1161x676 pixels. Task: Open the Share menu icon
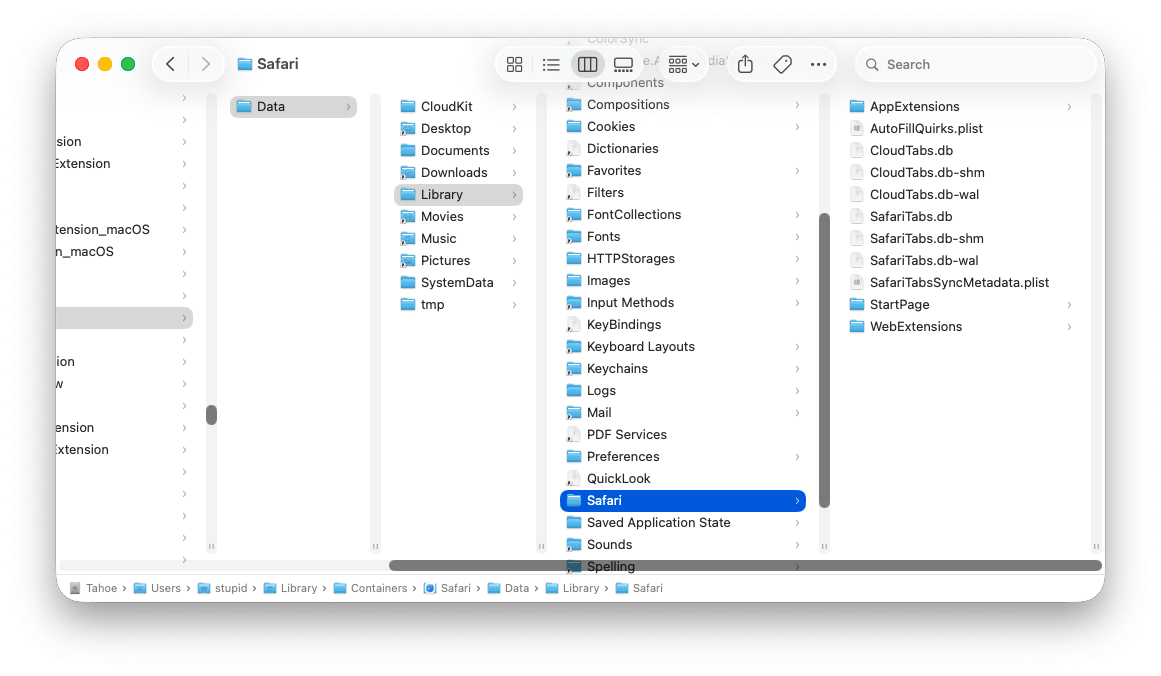point(744,64)
